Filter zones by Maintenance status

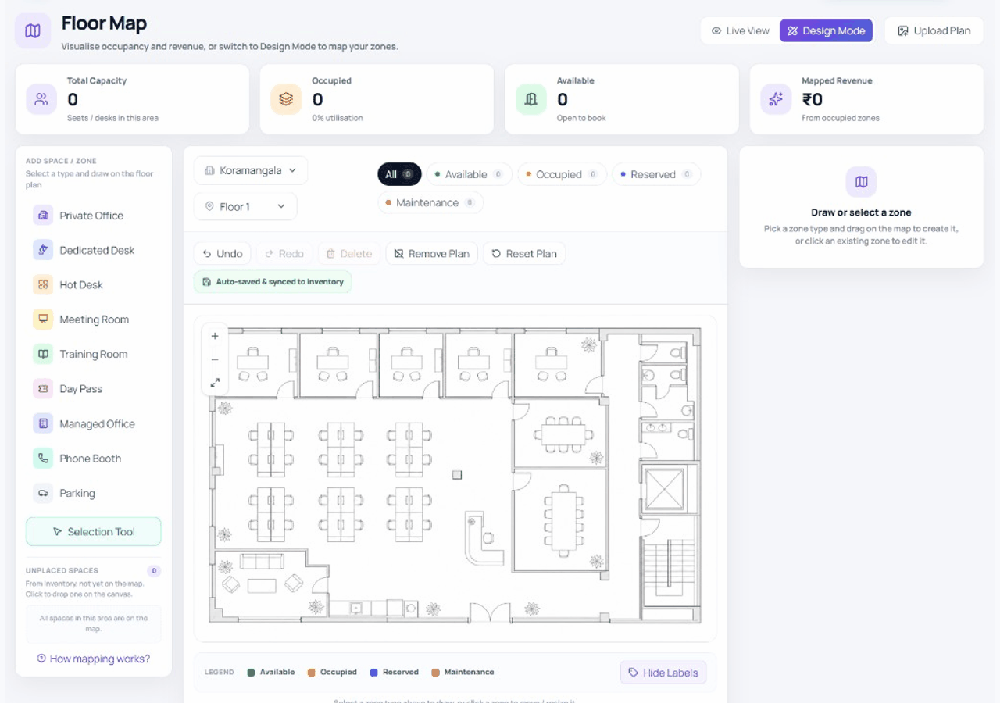click(430, 202)
